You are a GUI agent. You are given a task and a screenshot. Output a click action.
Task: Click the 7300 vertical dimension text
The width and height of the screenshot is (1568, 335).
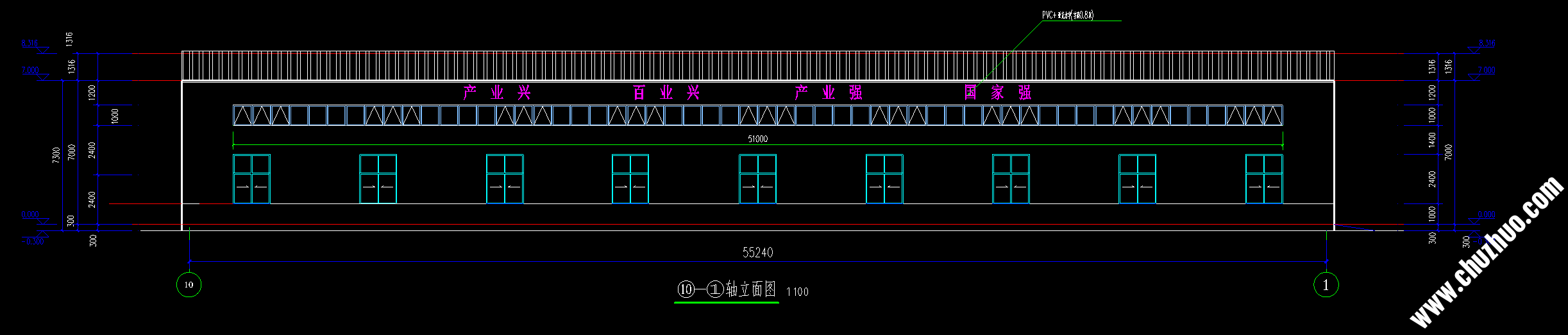(56, 155)
